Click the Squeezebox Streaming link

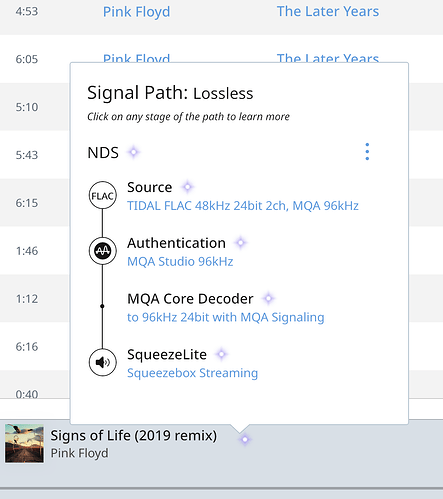pyautogui.click(x=192, y=373)
